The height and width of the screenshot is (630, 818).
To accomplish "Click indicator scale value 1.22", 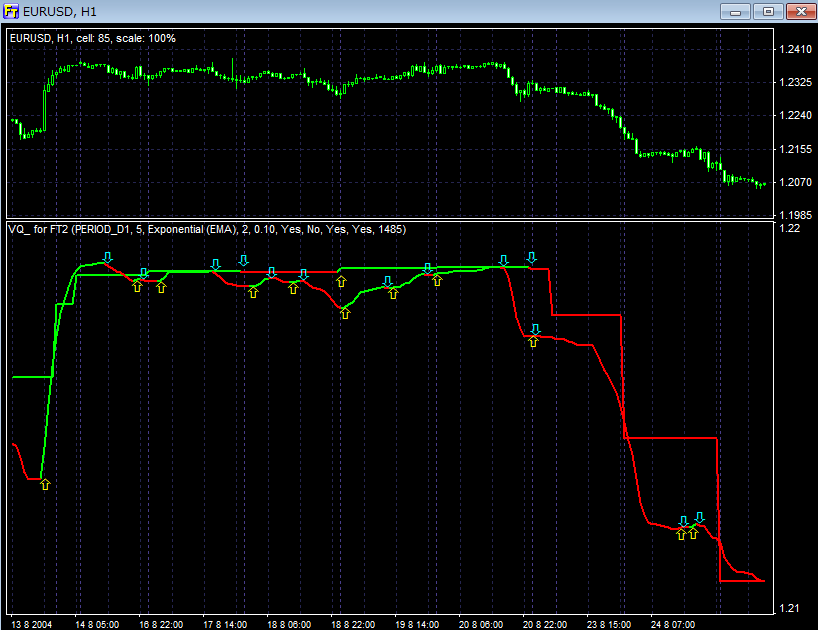I will pyautogui.click(x=789, y=228).
